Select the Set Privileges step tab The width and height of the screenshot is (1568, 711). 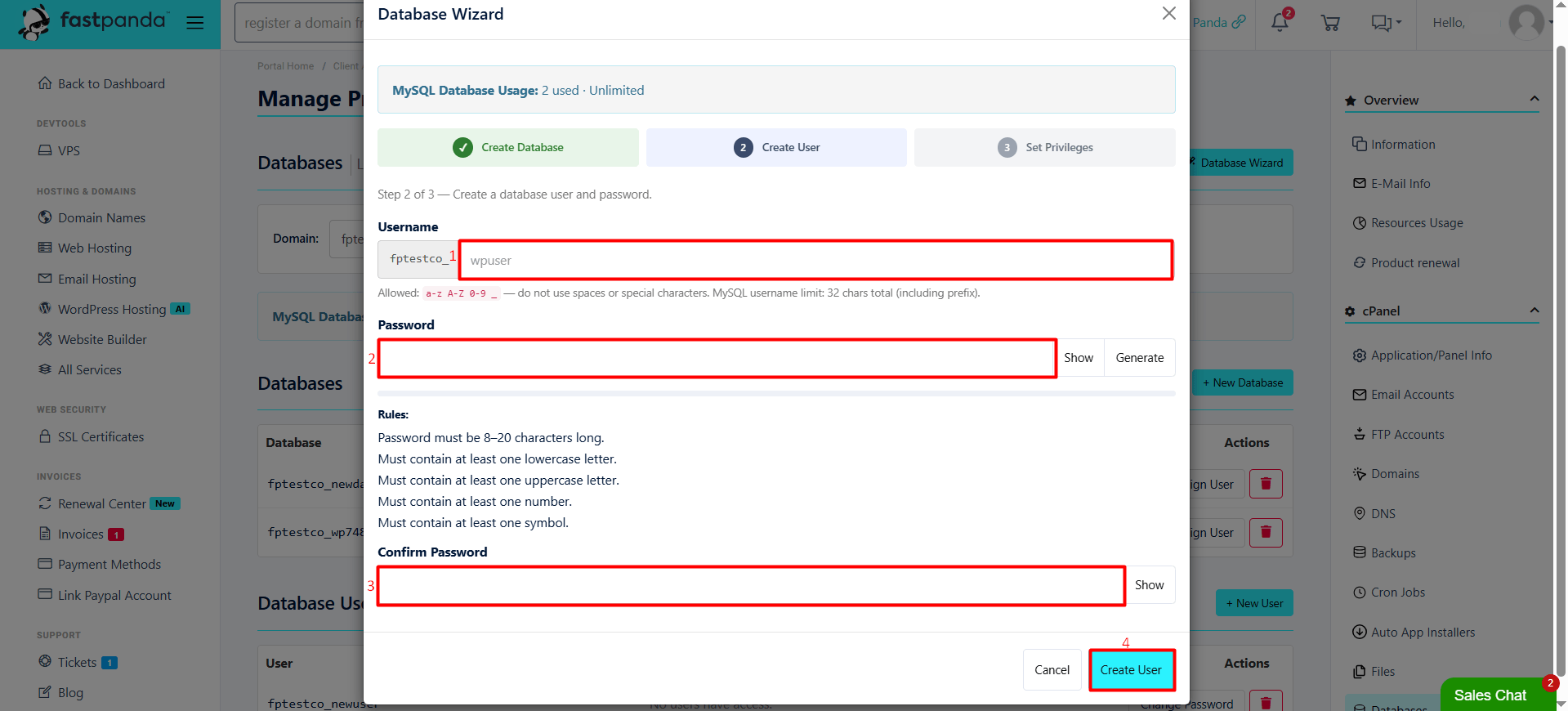click(x=1045, y=147)
